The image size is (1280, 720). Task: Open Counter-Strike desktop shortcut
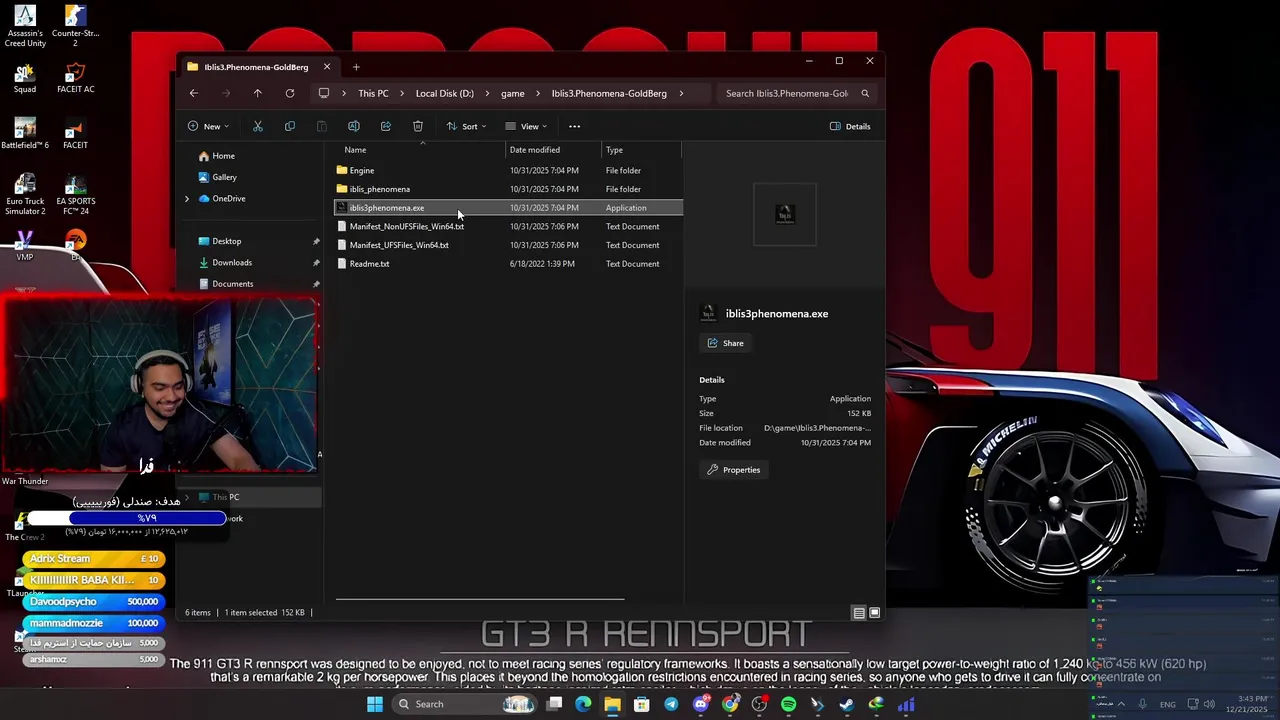click(x=75, y=26)
